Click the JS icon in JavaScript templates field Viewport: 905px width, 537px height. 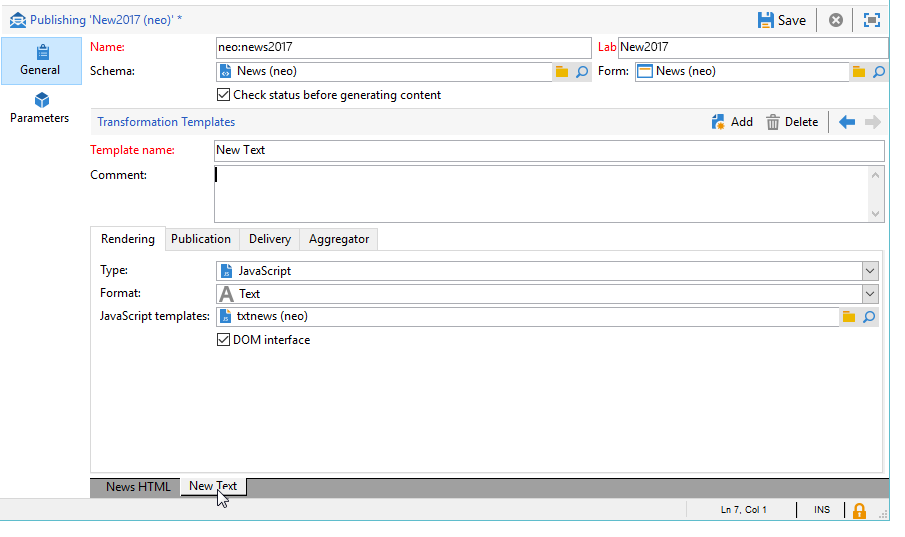[226, 316]
